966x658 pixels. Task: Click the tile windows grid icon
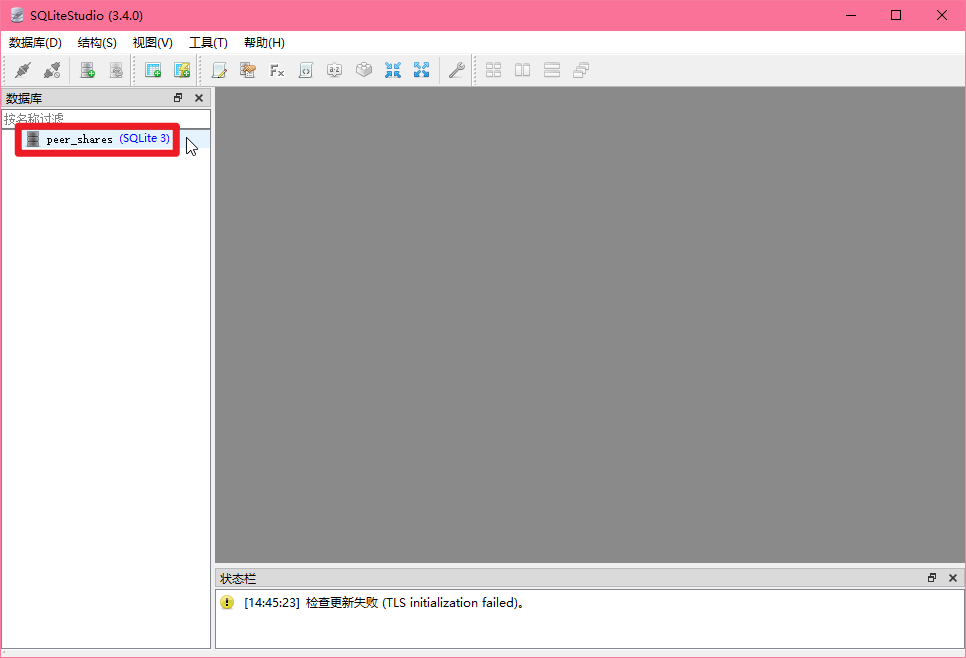coord(493,70)
